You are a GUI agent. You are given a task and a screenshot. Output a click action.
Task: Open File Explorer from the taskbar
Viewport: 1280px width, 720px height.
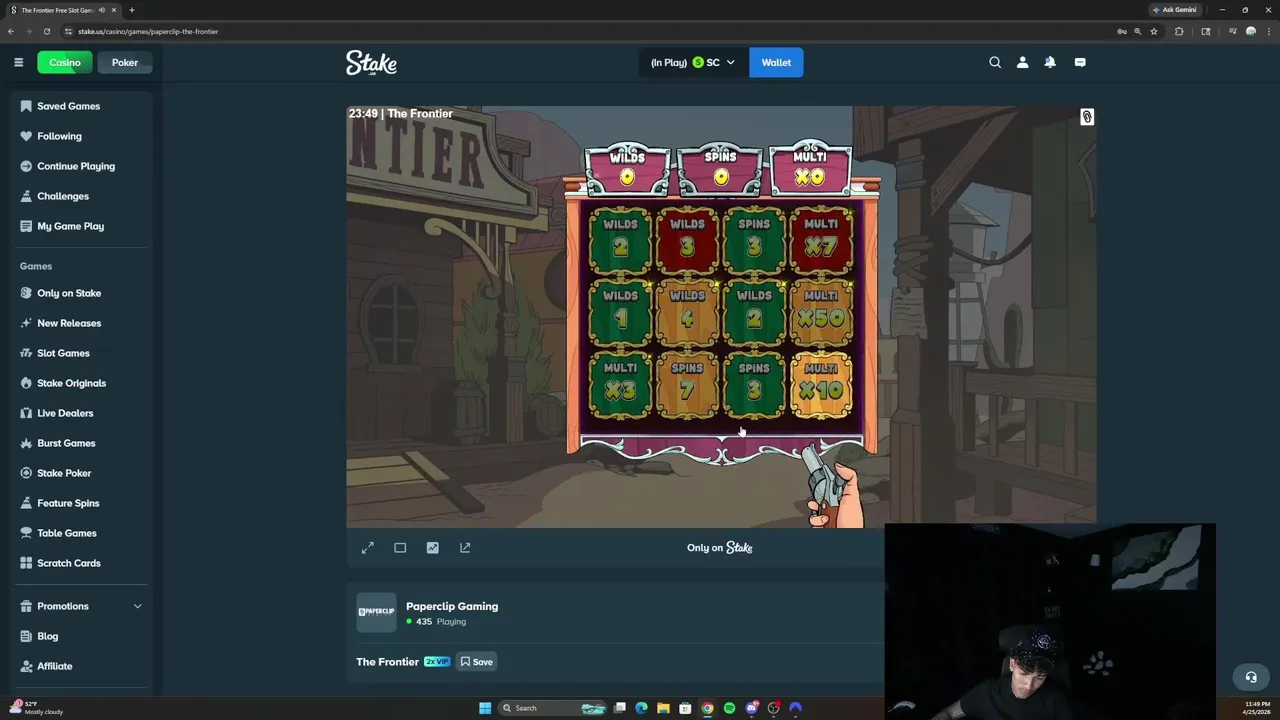663,708
